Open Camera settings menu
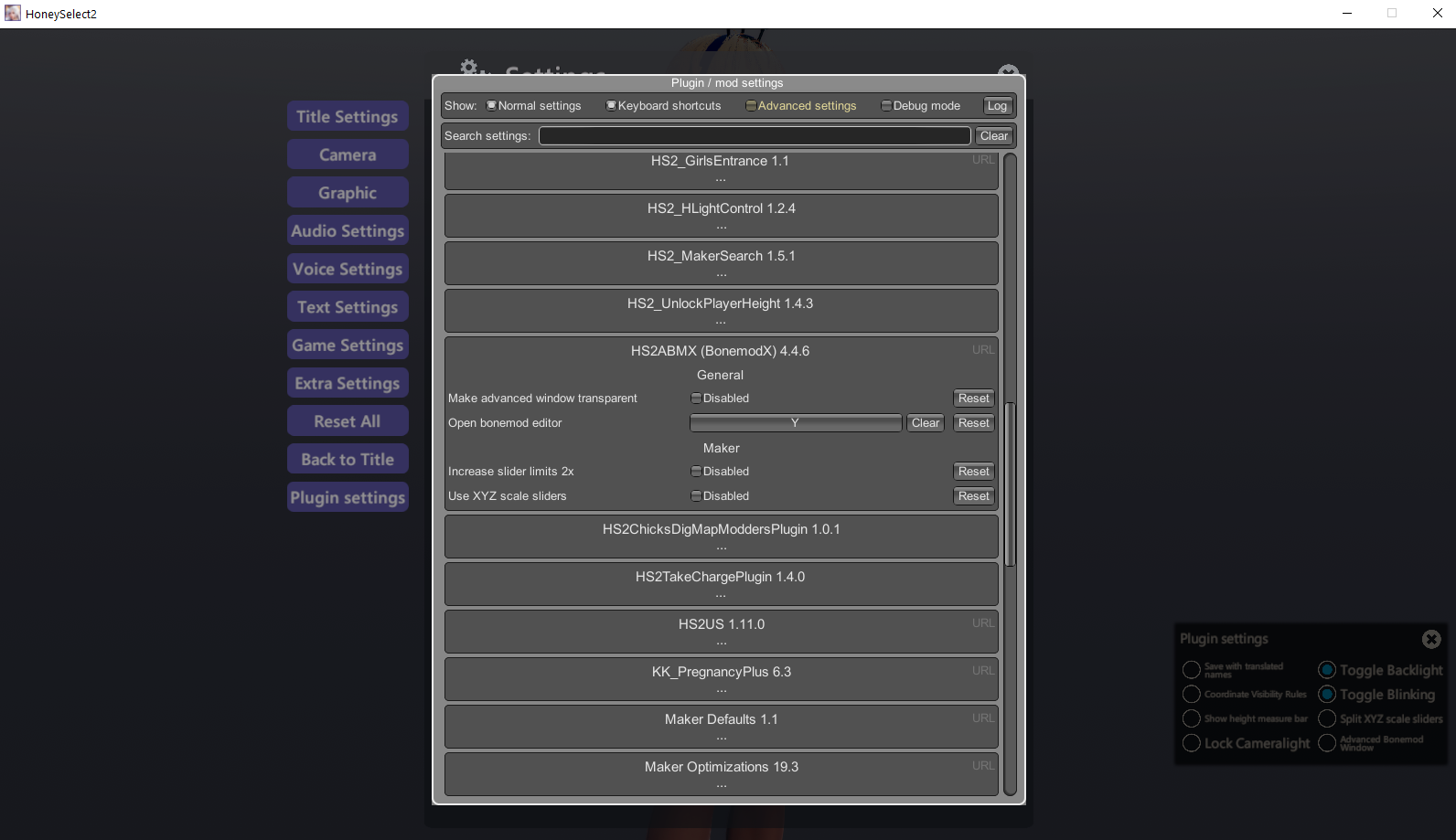This screenshot has width=1456, height=840. tap(348, 155)
